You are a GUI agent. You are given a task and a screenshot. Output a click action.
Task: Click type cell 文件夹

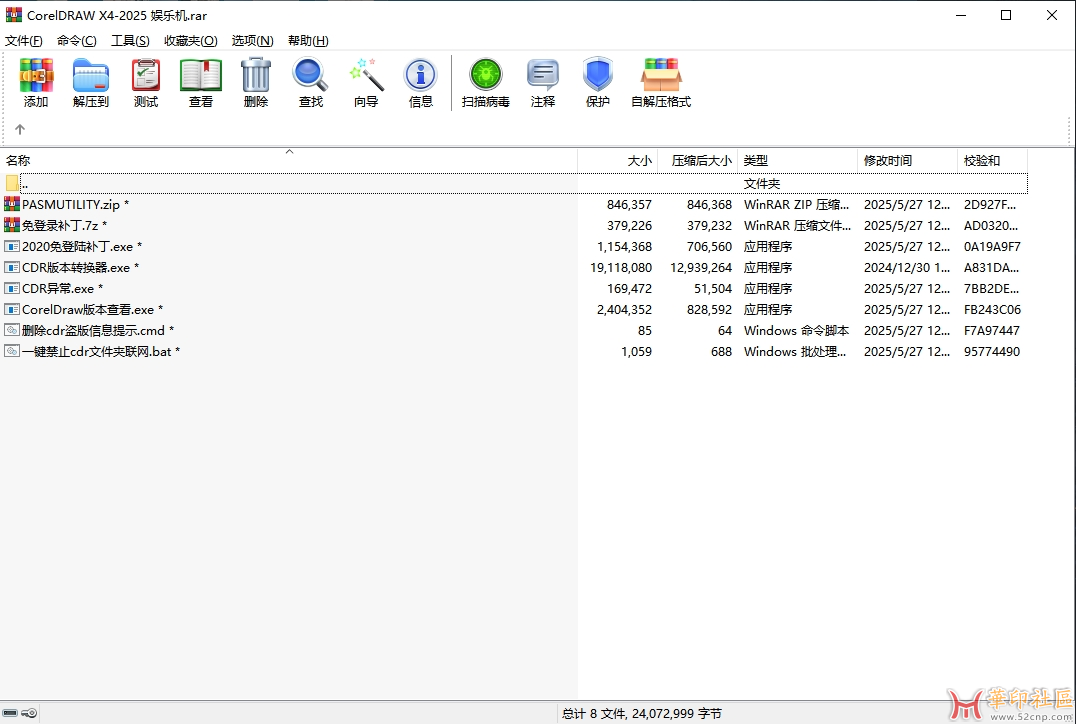click(762, 184)
